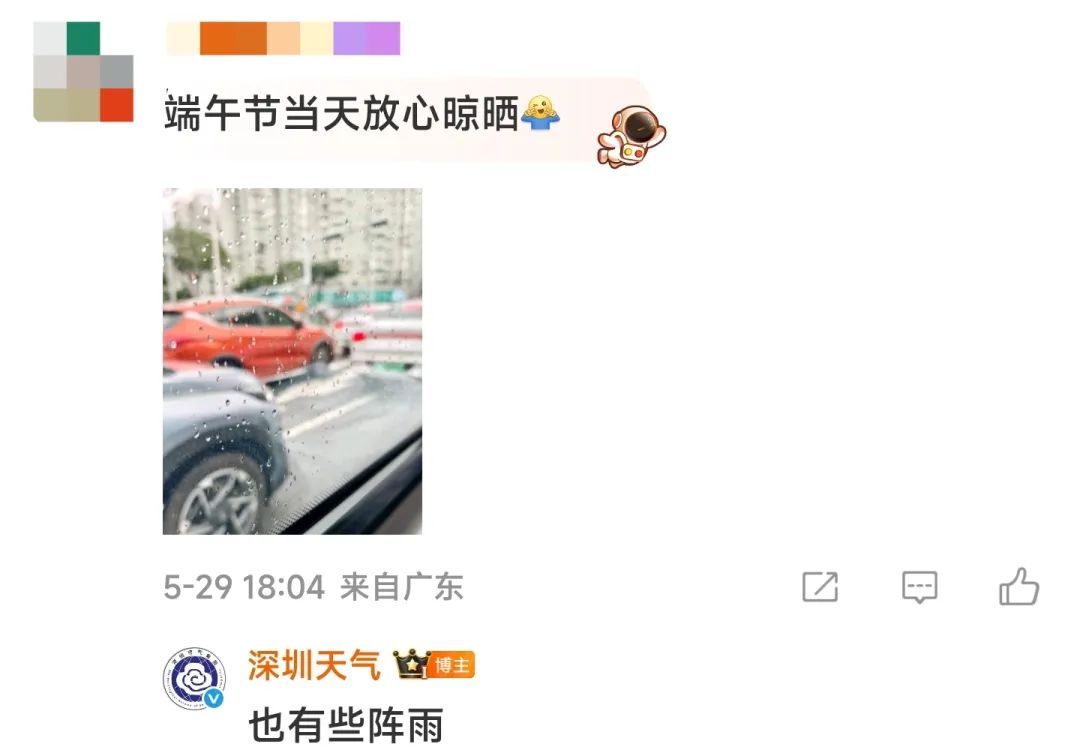Screen dimensions: 1080x753
Task: Click the orange car in the photo
Action: (248, 336)
